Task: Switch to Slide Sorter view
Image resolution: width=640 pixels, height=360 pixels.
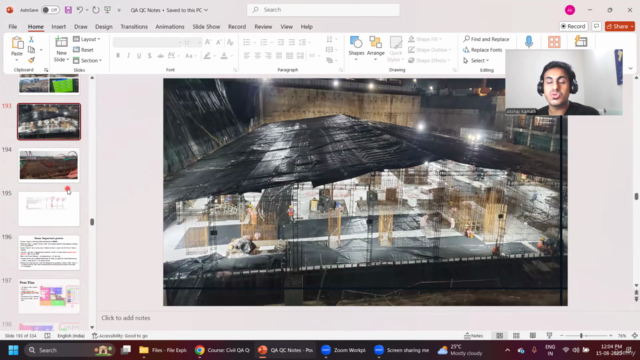Action: (x=516, y=336)
